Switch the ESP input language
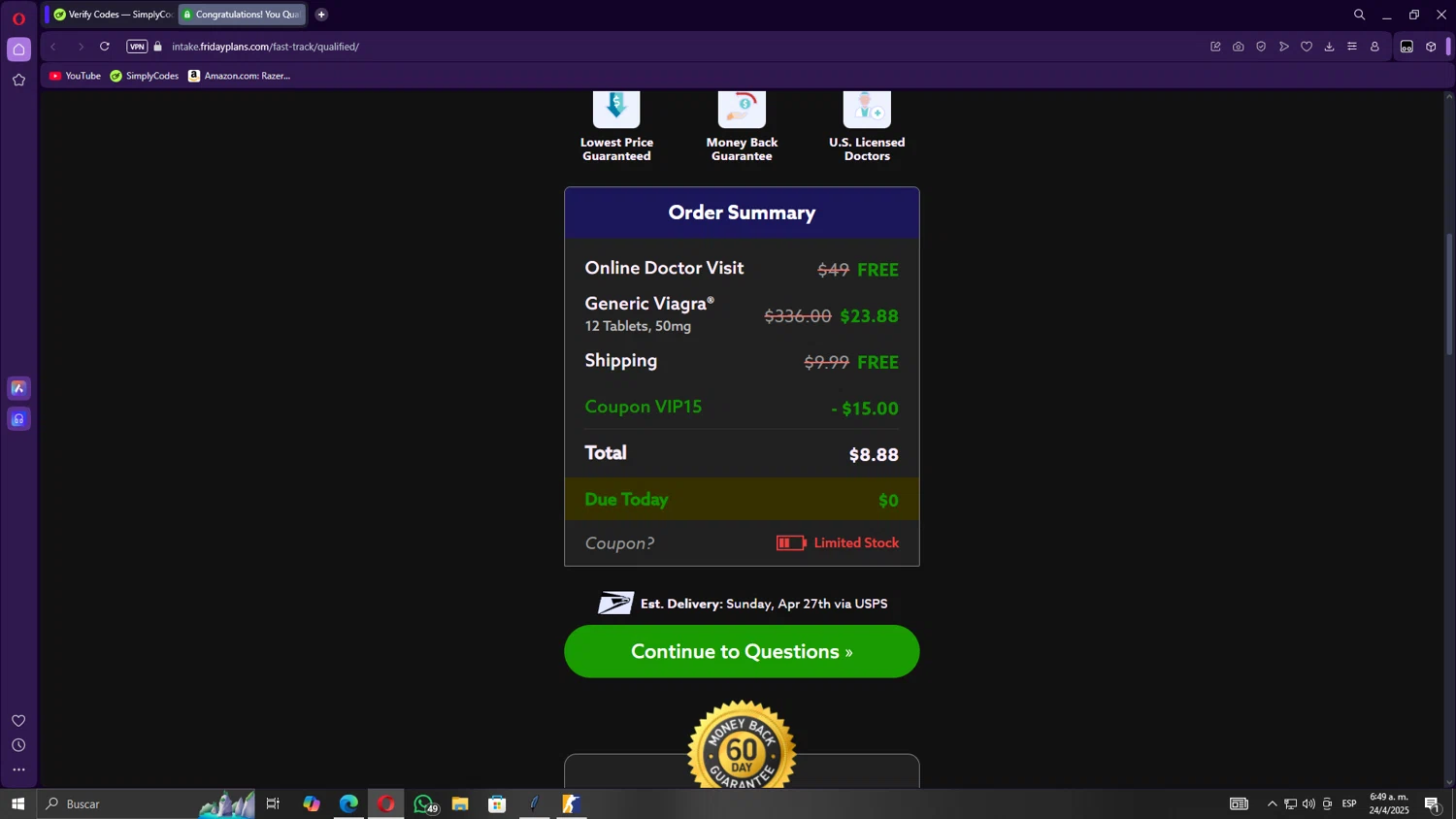The image size is (1456, 819). 1349,803
